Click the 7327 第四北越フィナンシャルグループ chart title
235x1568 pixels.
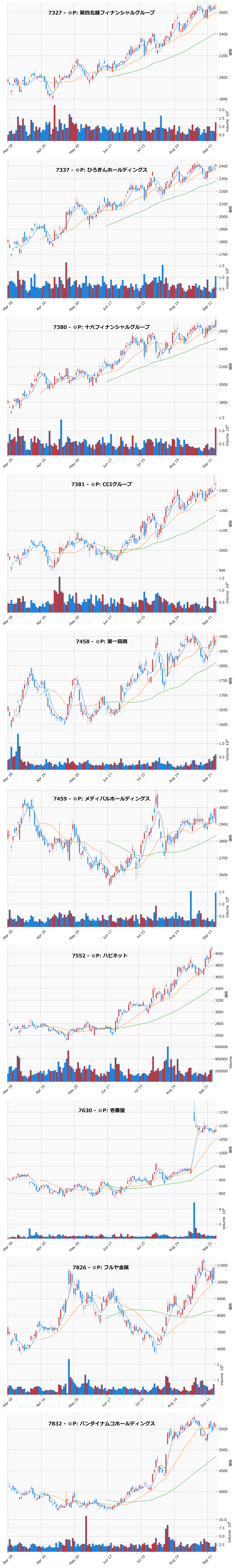101,13
